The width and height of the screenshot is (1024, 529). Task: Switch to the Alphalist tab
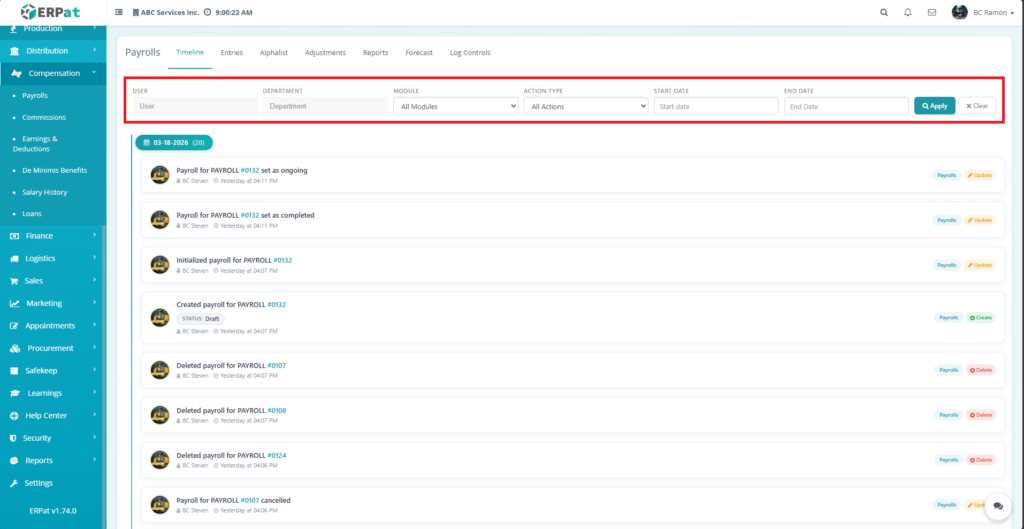(273, 52)
